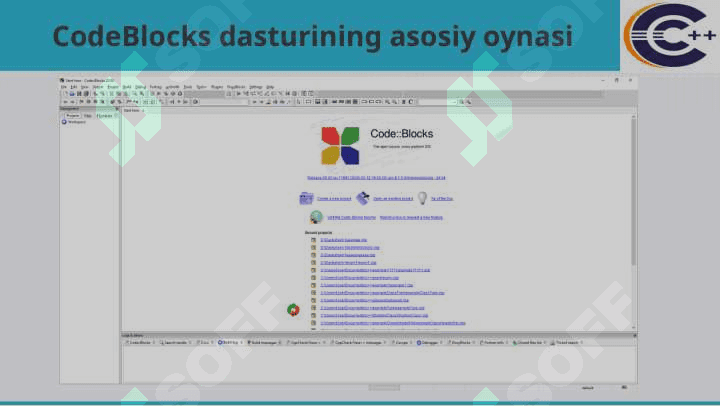Image resolution: width=720 pixels, height=406 pixels.
Task: Click the New file toolbar icon
Action: pos(66,94)
